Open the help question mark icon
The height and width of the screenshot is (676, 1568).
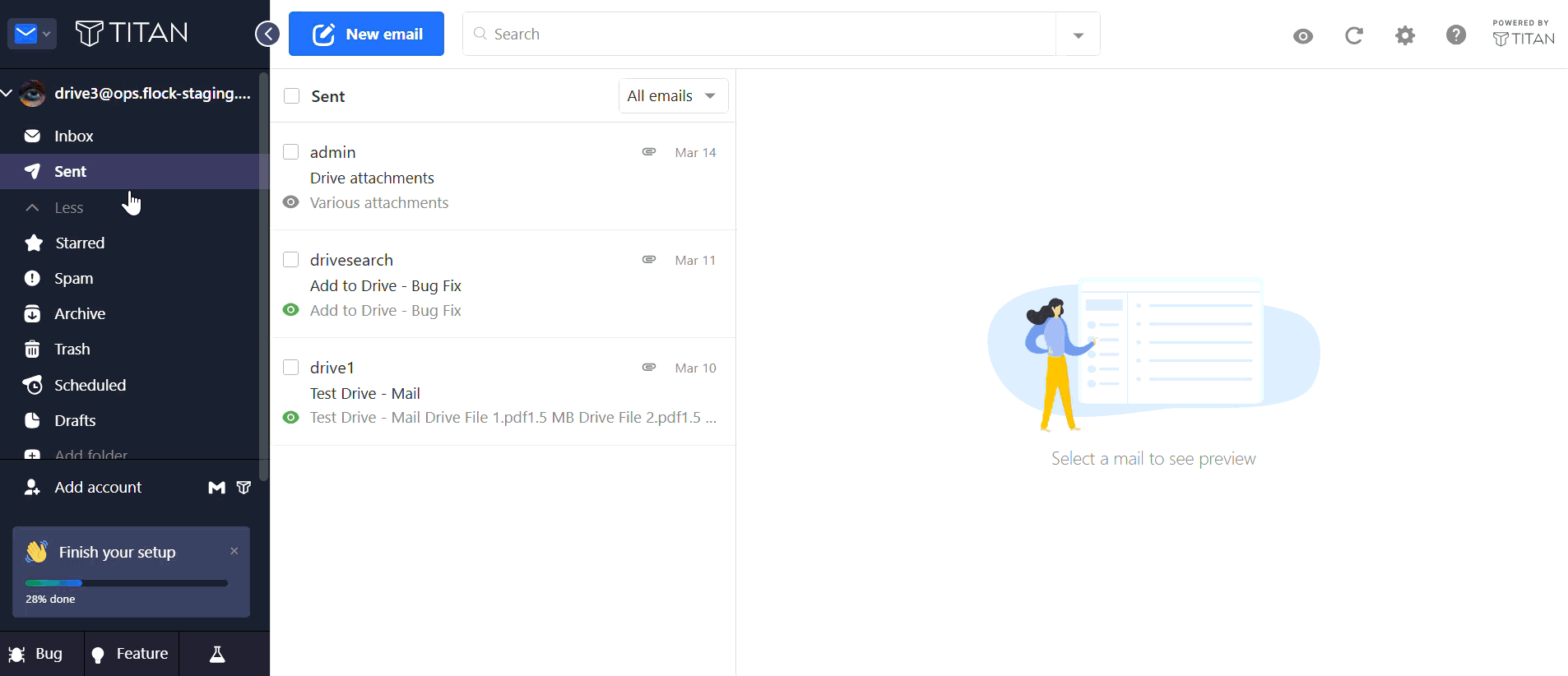click(x=1456, y=35)
